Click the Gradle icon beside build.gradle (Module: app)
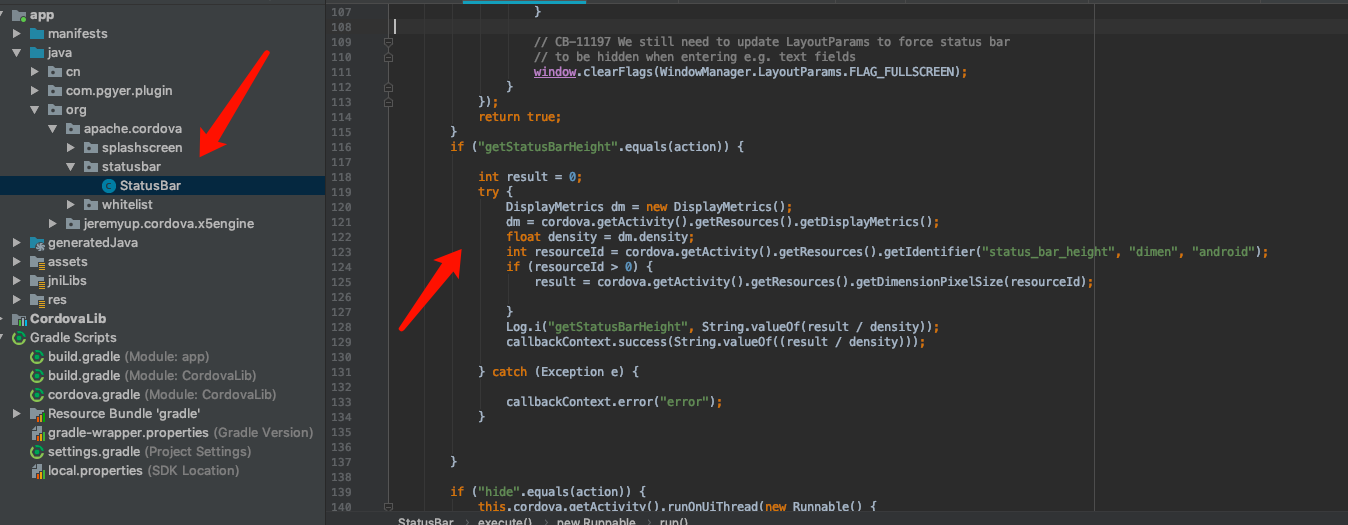This screenshot has width=1348, height=525. (37, 357)
